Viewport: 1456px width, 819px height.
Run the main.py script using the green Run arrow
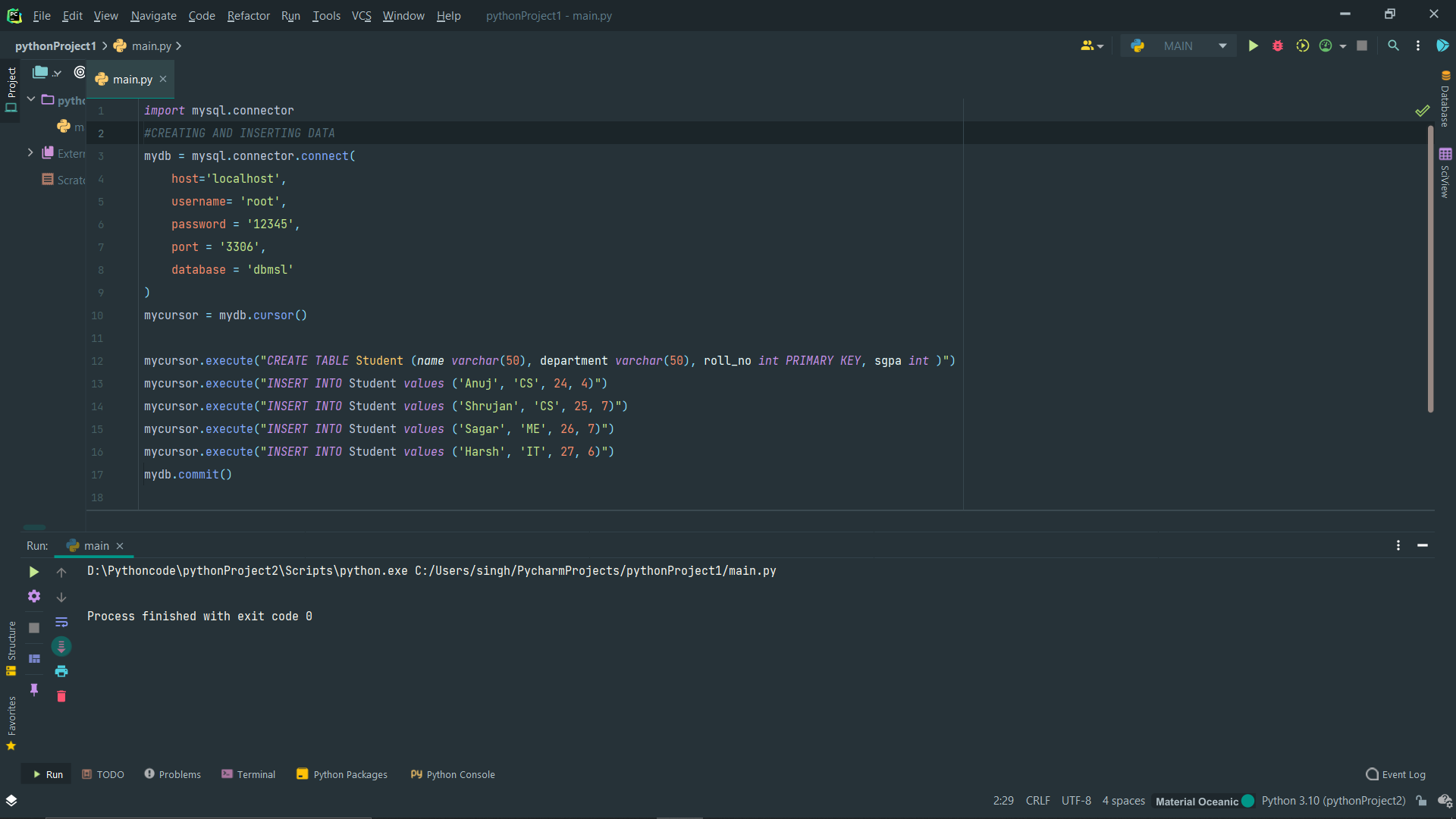tap(1253, 45)
